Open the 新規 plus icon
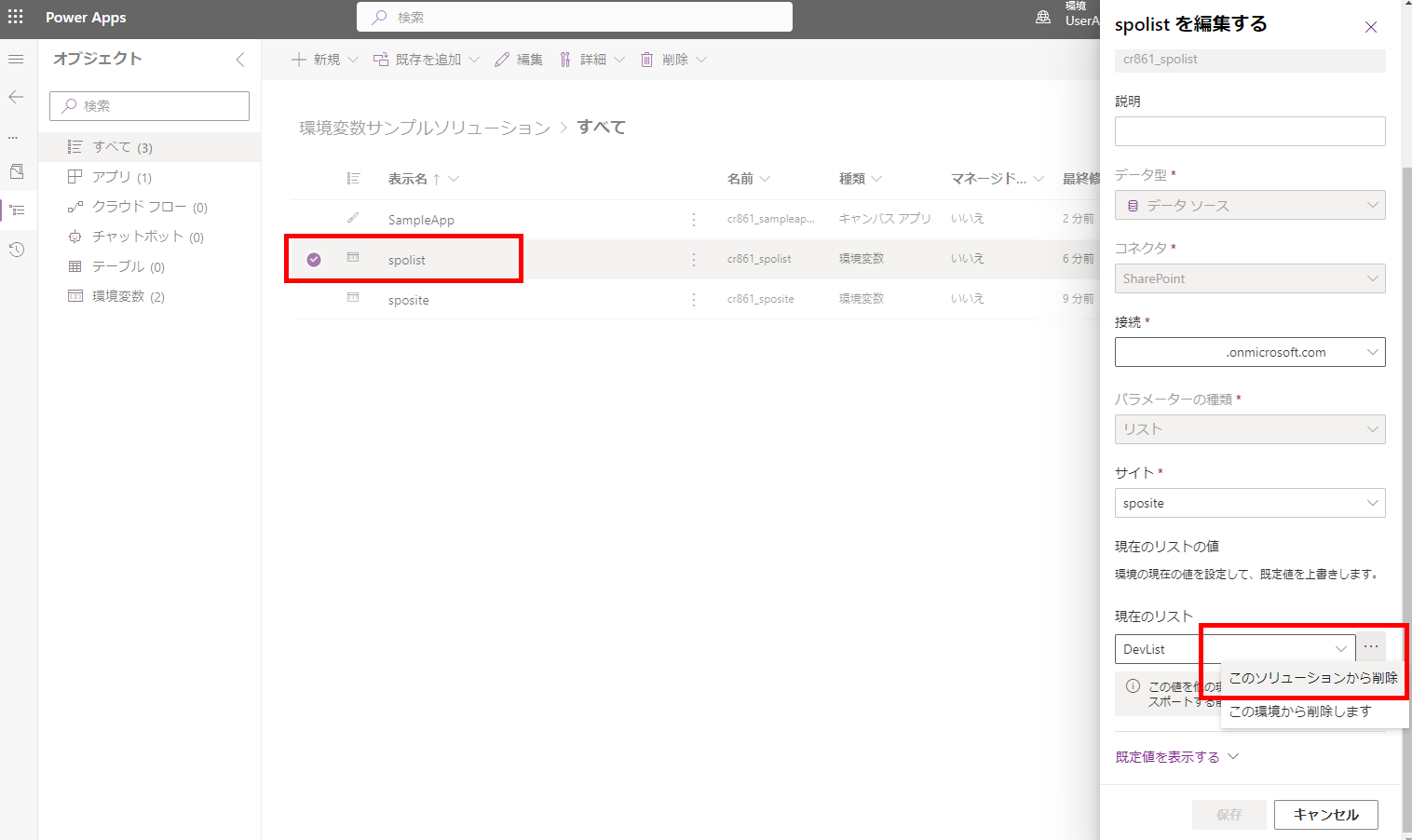This screenshot has width=1412, height=840. [297, 59]
